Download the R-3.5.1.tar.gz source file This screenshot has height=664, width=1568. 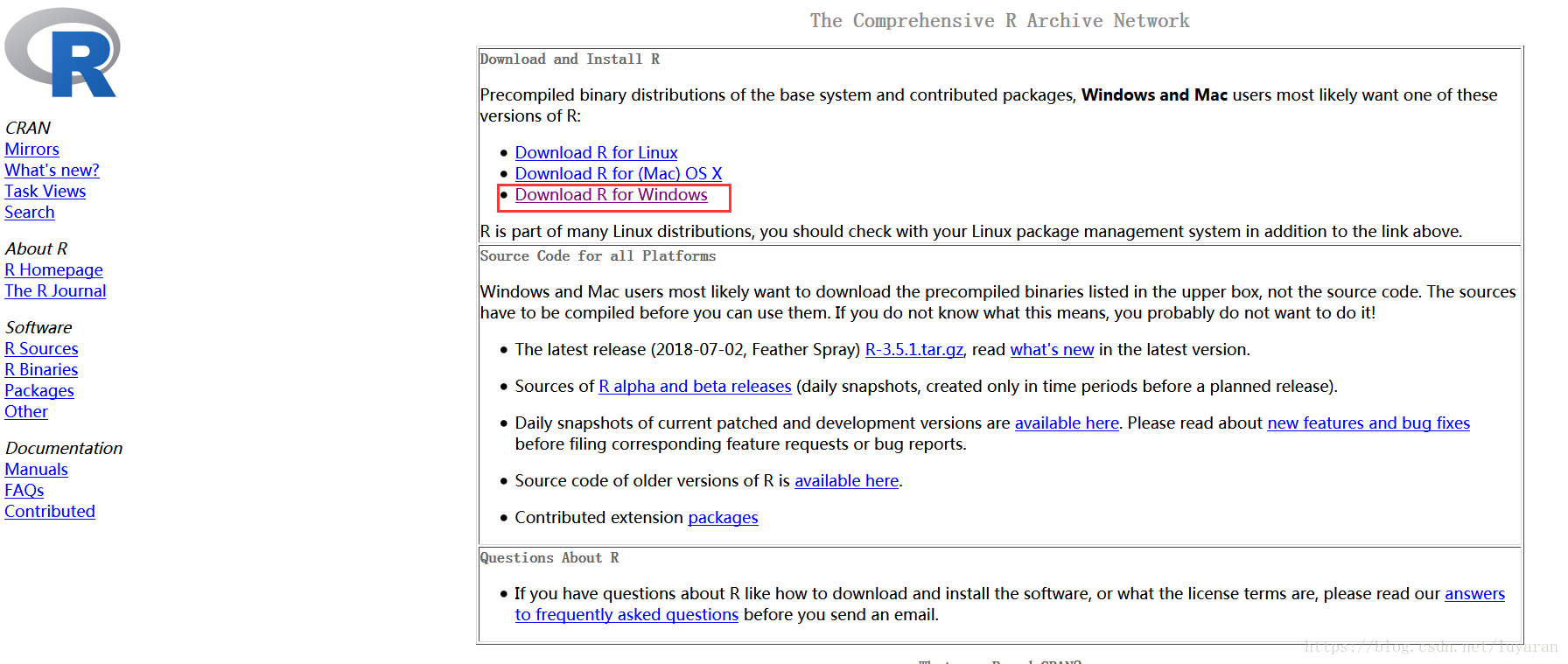click(x=913, y=350)
